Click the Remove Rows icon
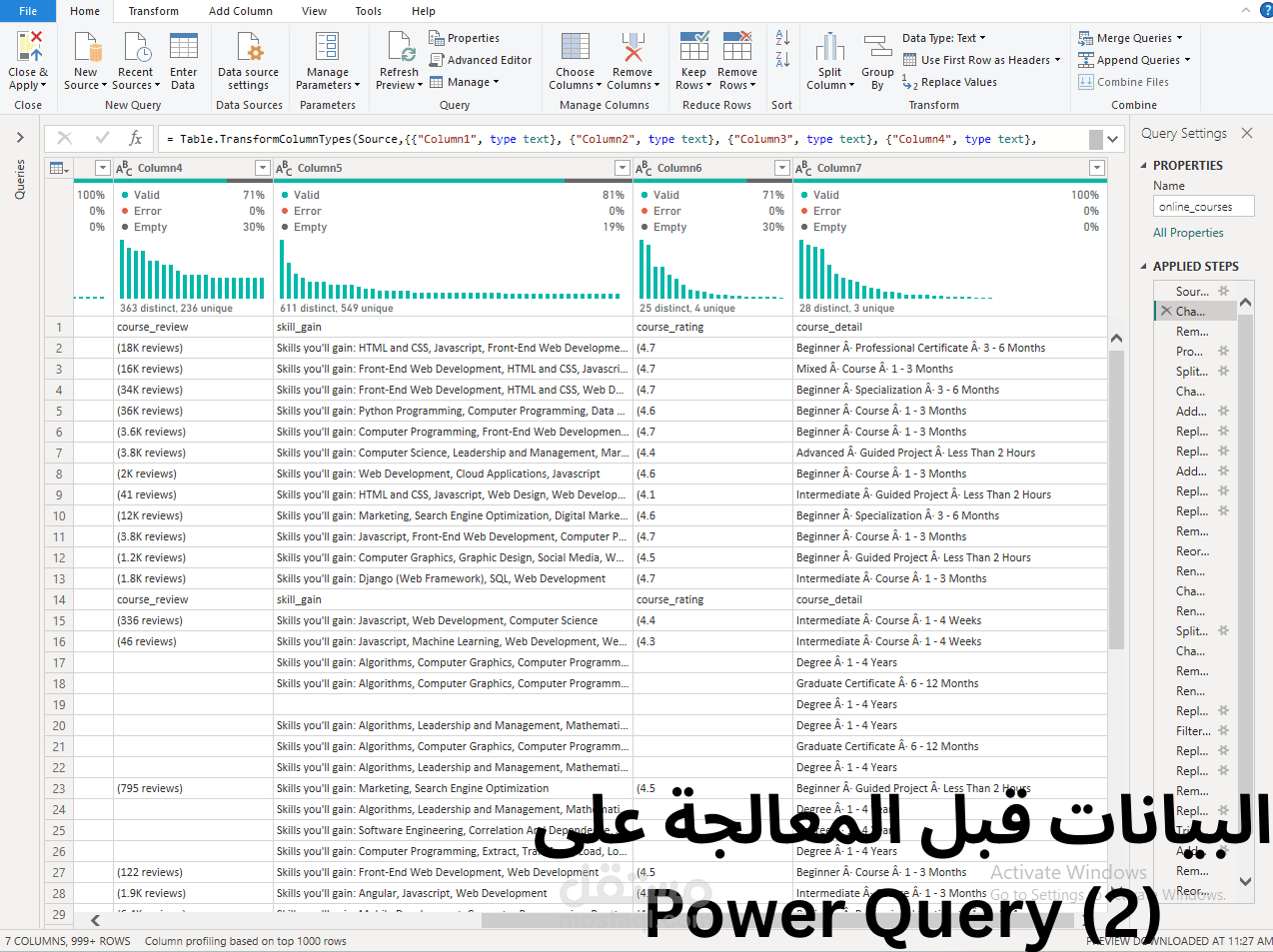Viewport: 1273px width, 952px height. (x=737, y=47)
